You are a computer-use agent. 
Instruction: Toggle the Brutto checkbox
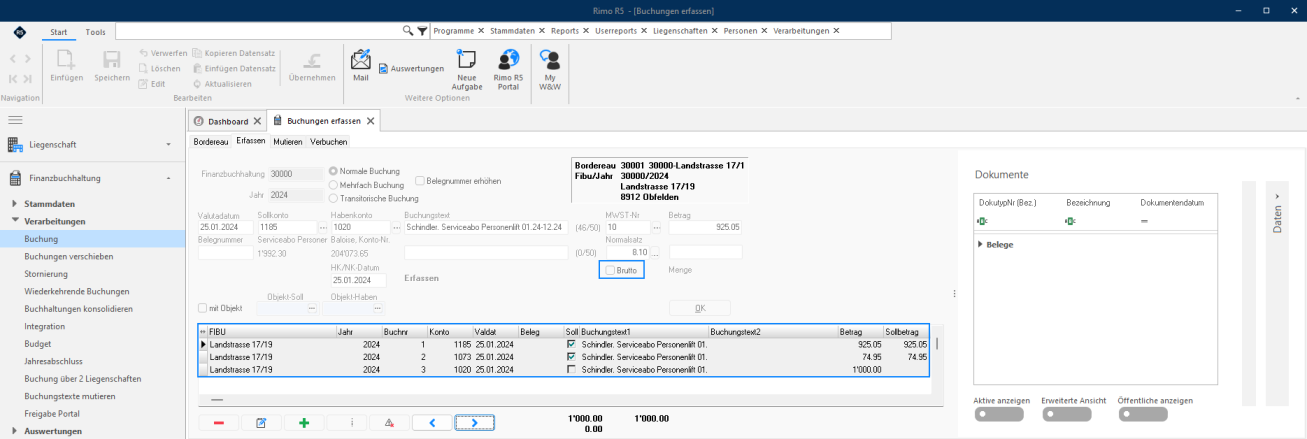[x=611, y=270]
